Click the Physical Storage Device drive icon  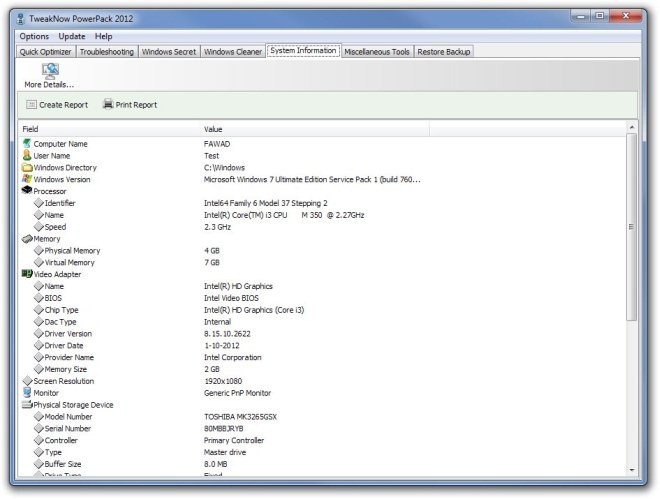coord(27,404)
